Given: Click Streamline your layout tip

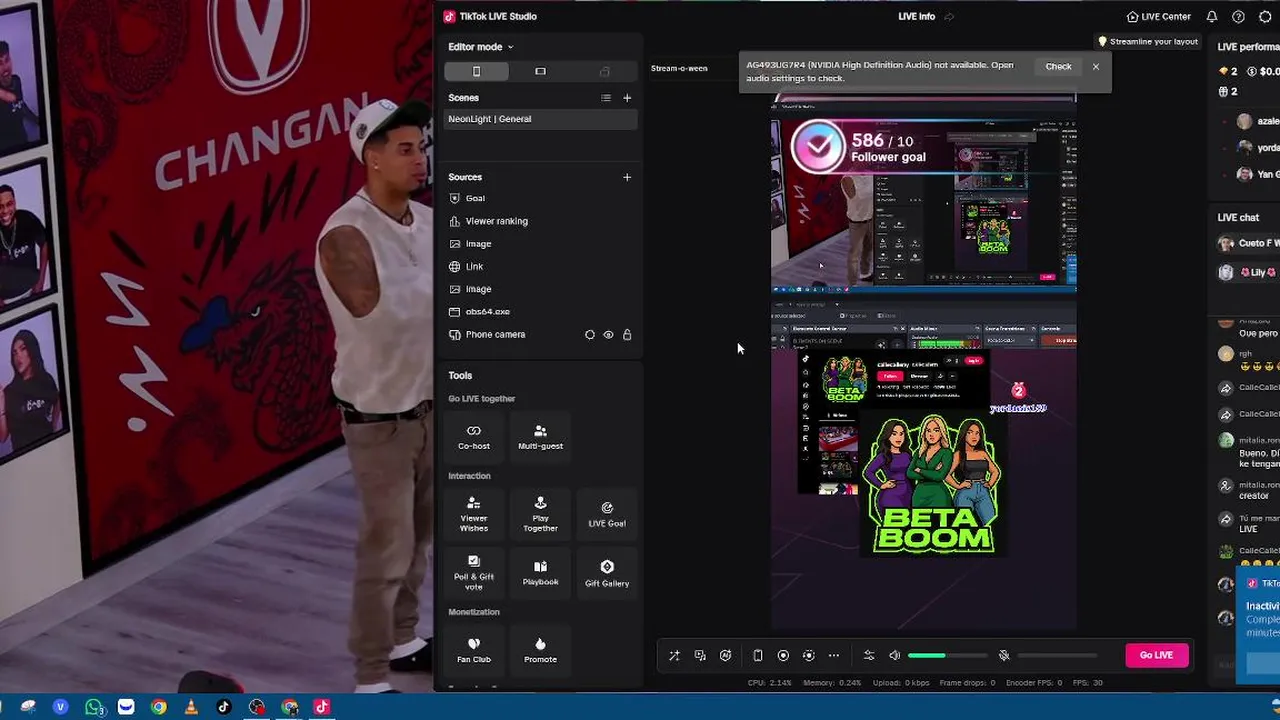Looking at the screenshot, I should 1147,42.
